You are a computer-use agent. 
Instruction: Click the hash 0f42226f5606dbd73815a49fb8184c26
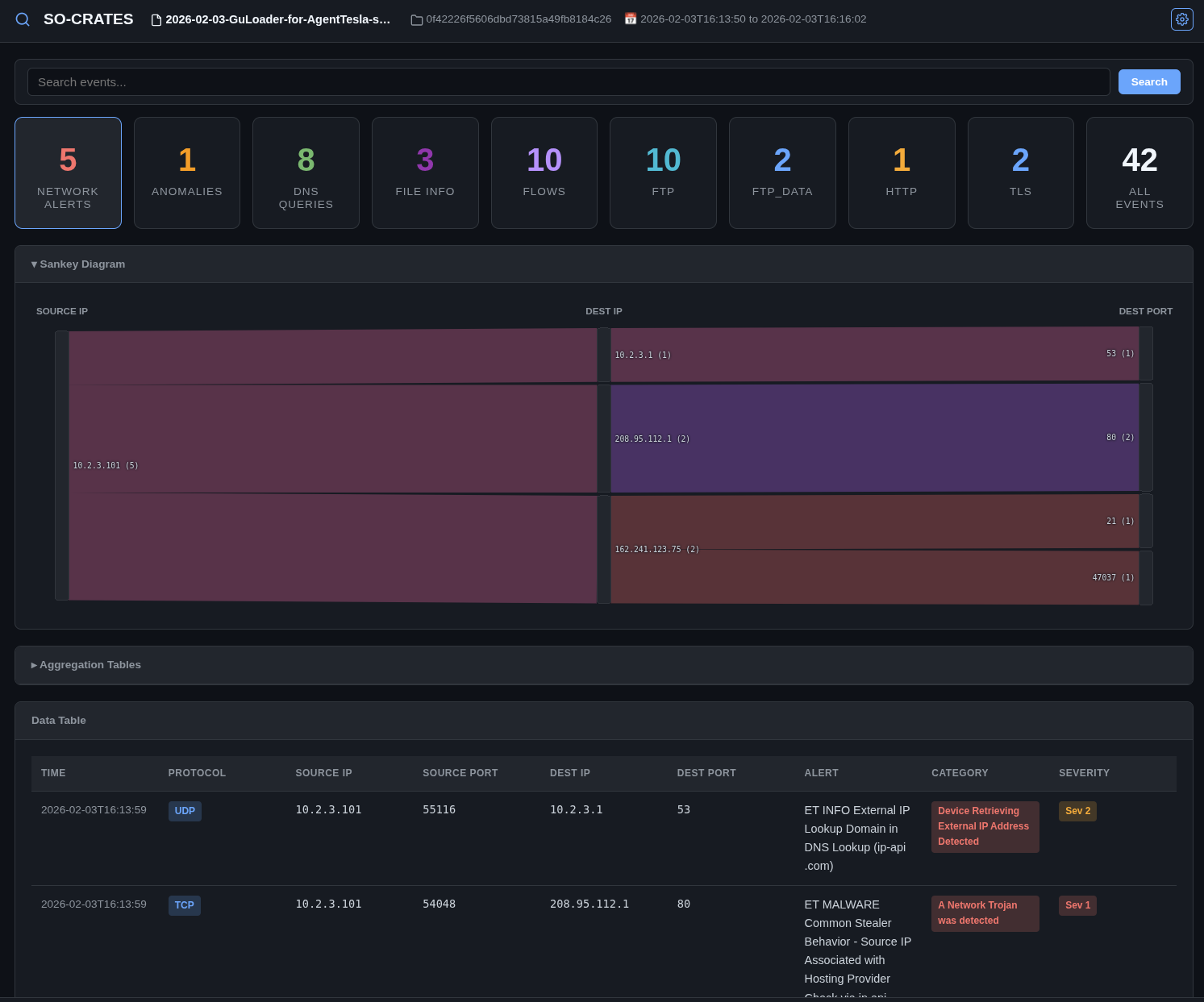[519, 19]
